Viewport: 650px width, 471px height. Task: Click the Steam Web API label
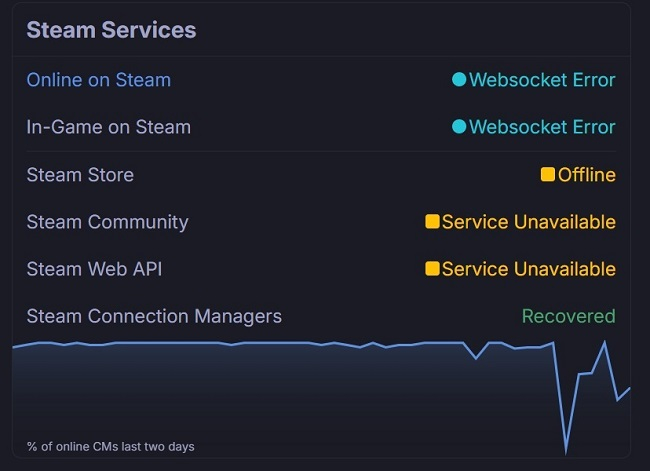(x=94, y=269)
